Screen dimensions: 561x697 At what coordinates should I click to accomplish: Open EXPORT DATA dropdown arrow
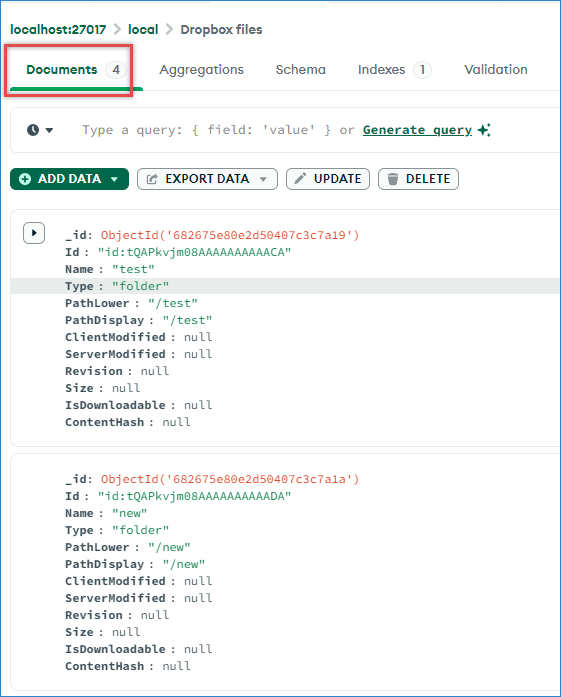pos(263,179)
